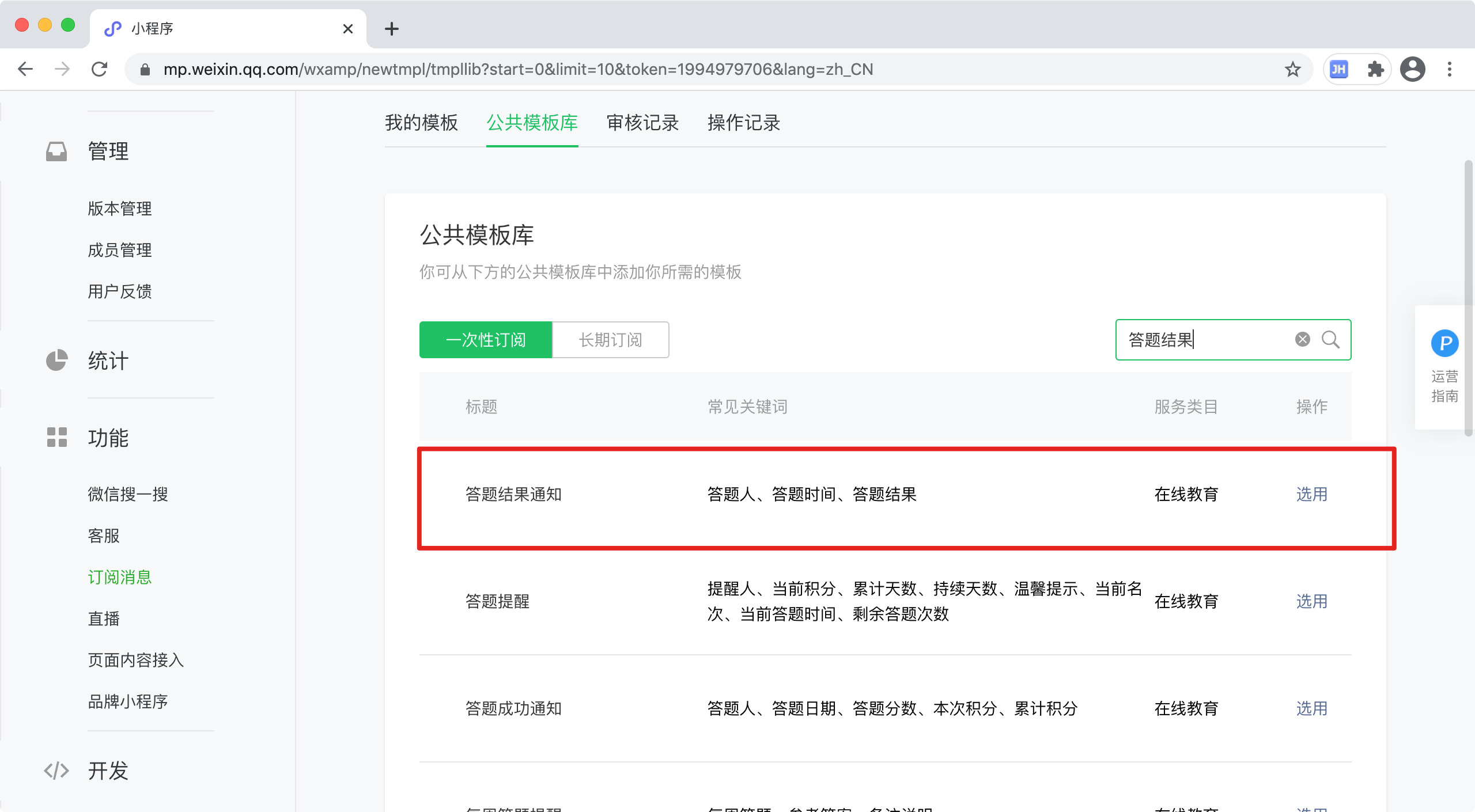Click into the 答题结果 search box
The width and height of the screenshot is (1475, 812).
tap(1204, 340)
